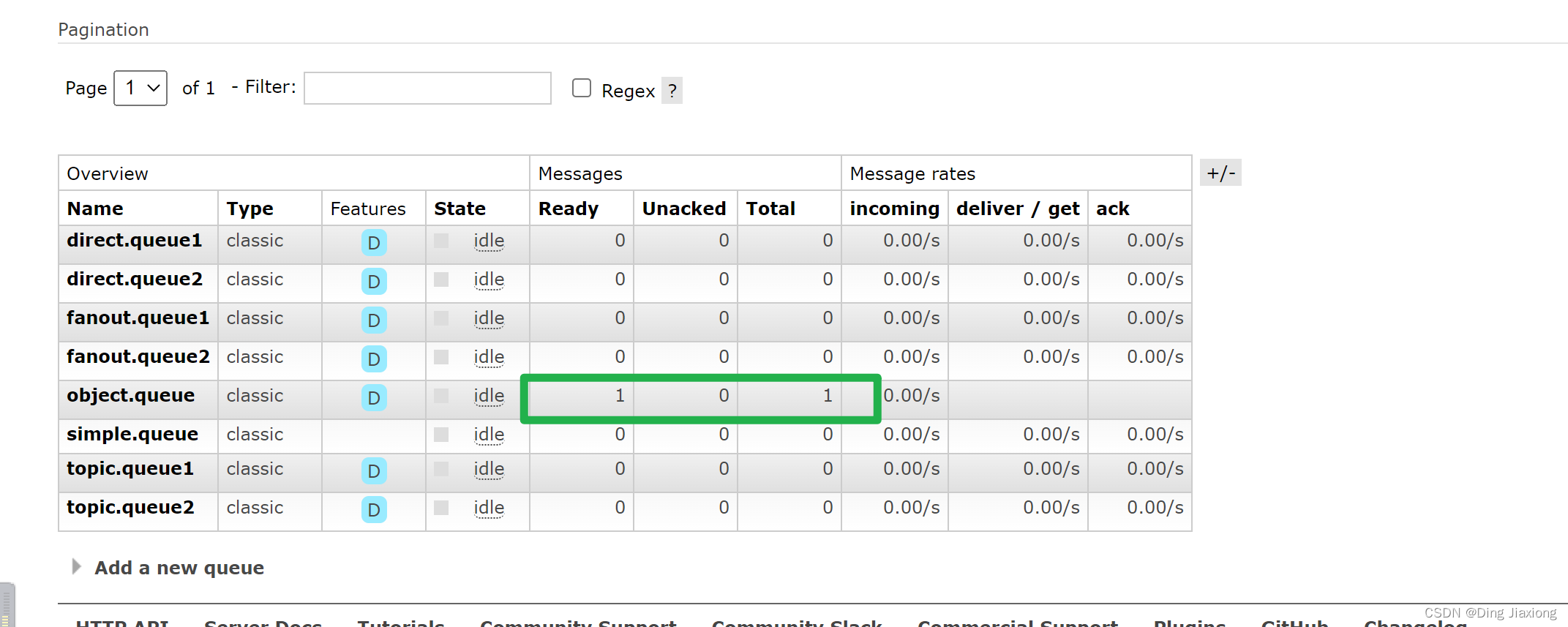Open the direct.queue2 queue details
This screenshot has height=627, width=1568.
pos(135,279)
